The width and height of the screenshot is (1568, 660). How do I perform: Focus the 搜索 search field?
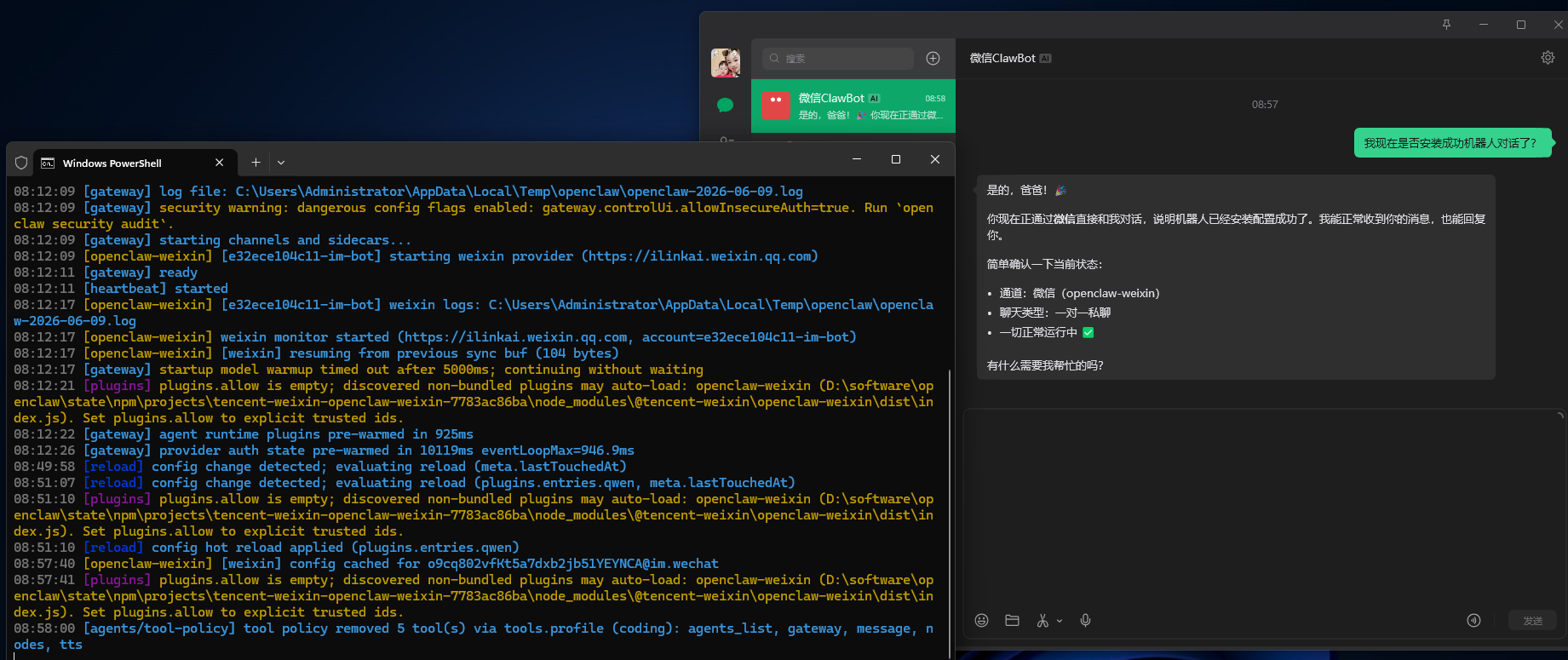(837, 58)
